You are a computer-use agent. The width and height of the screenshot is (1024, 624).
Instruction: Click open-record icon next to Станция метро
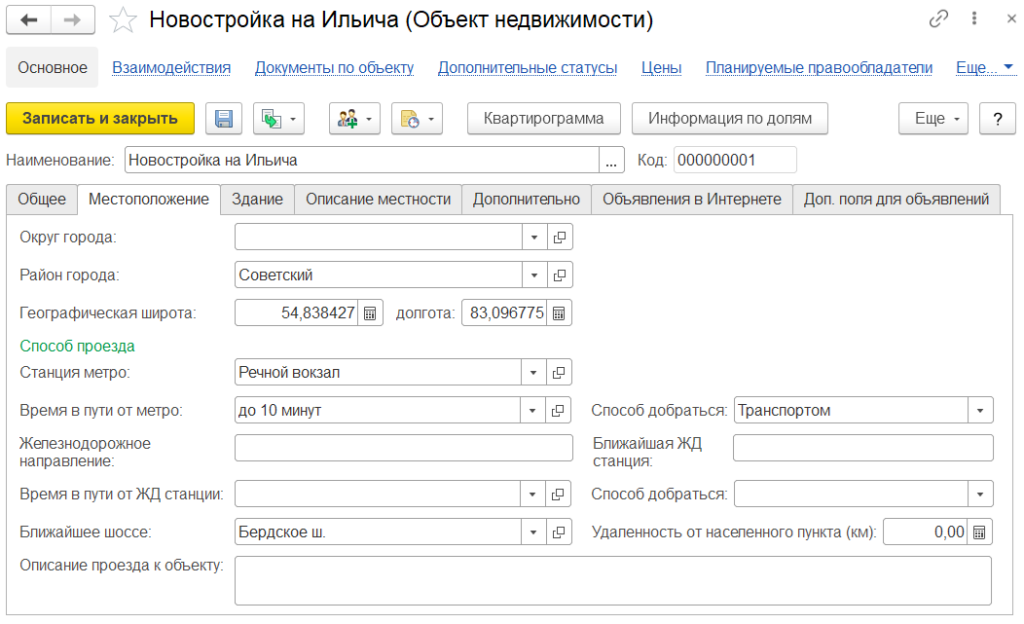(x=560, y=373)
